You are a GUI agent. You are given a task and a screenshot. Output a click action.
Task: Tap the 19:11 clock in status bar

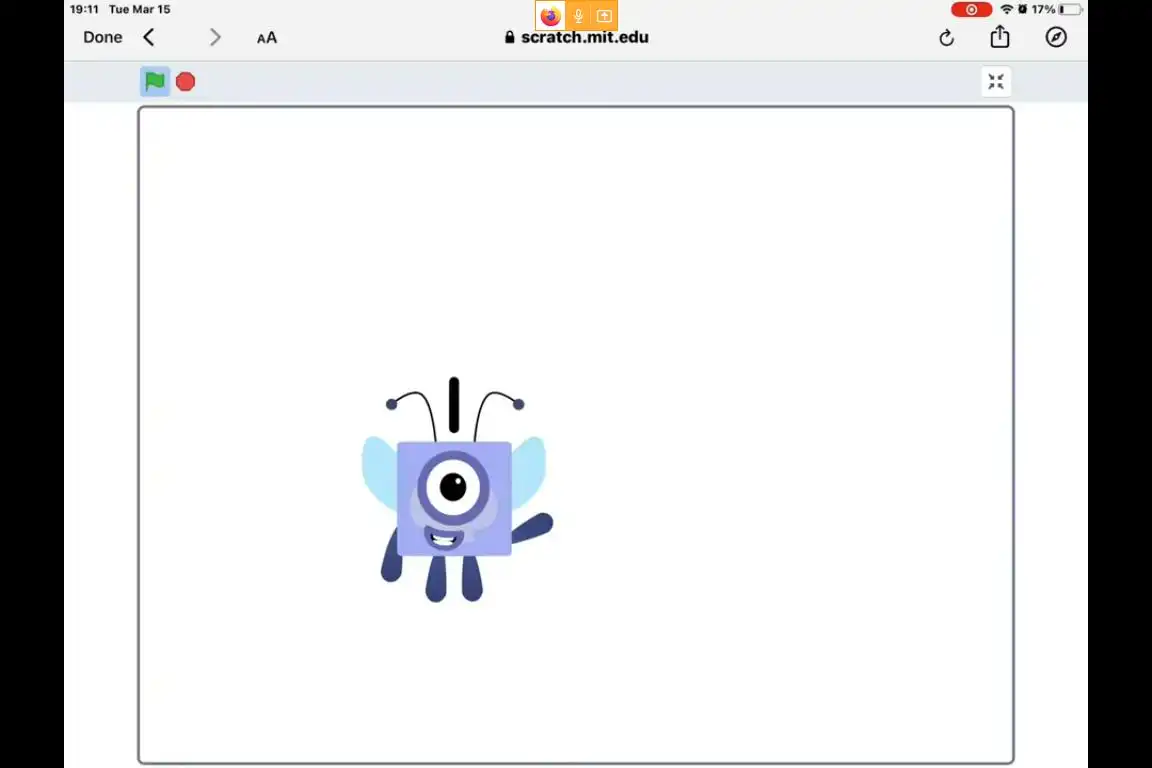coord(84,10)
